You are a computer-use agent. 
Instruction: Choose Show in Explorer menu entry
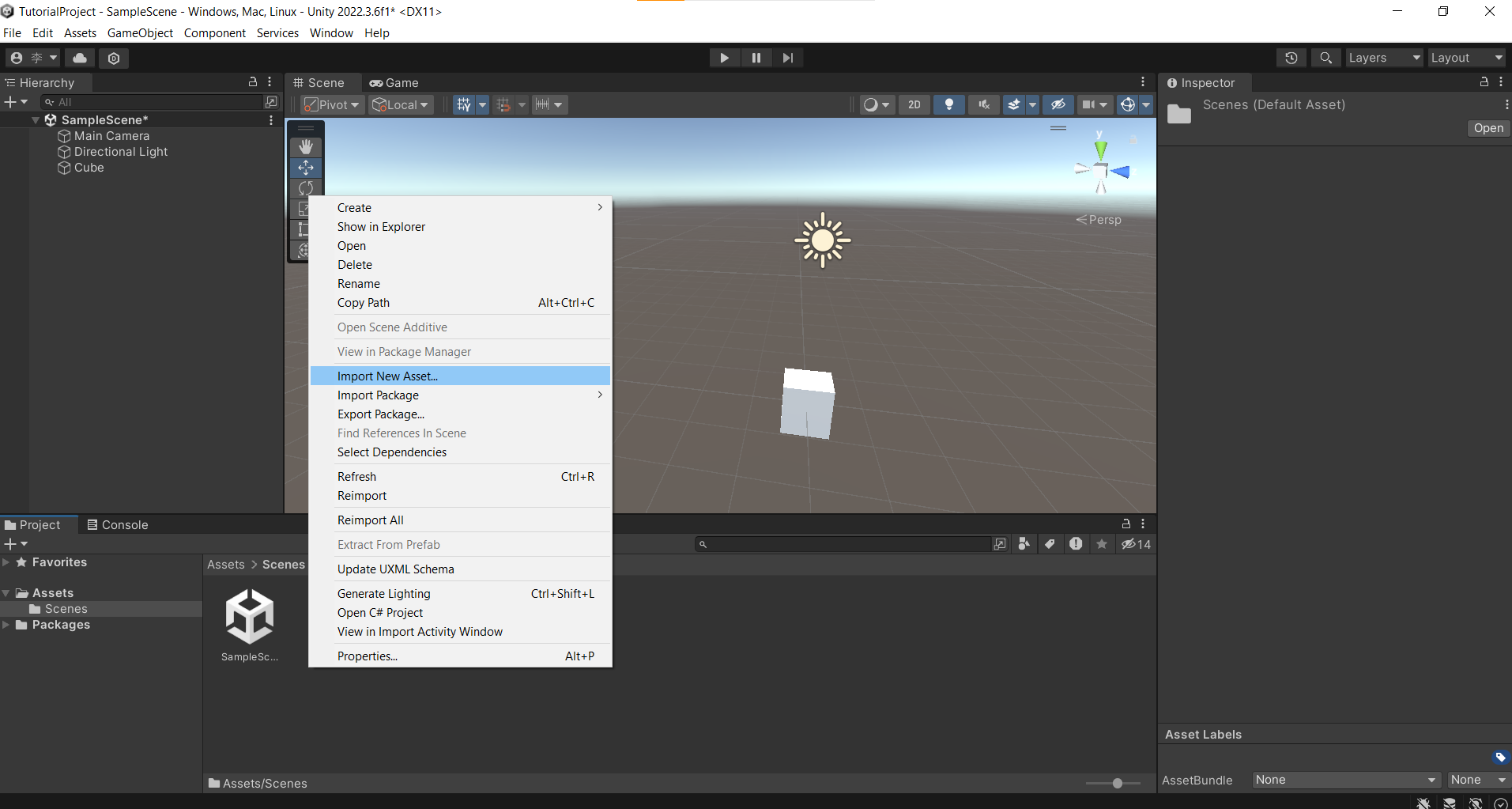[x=460, y=227]
